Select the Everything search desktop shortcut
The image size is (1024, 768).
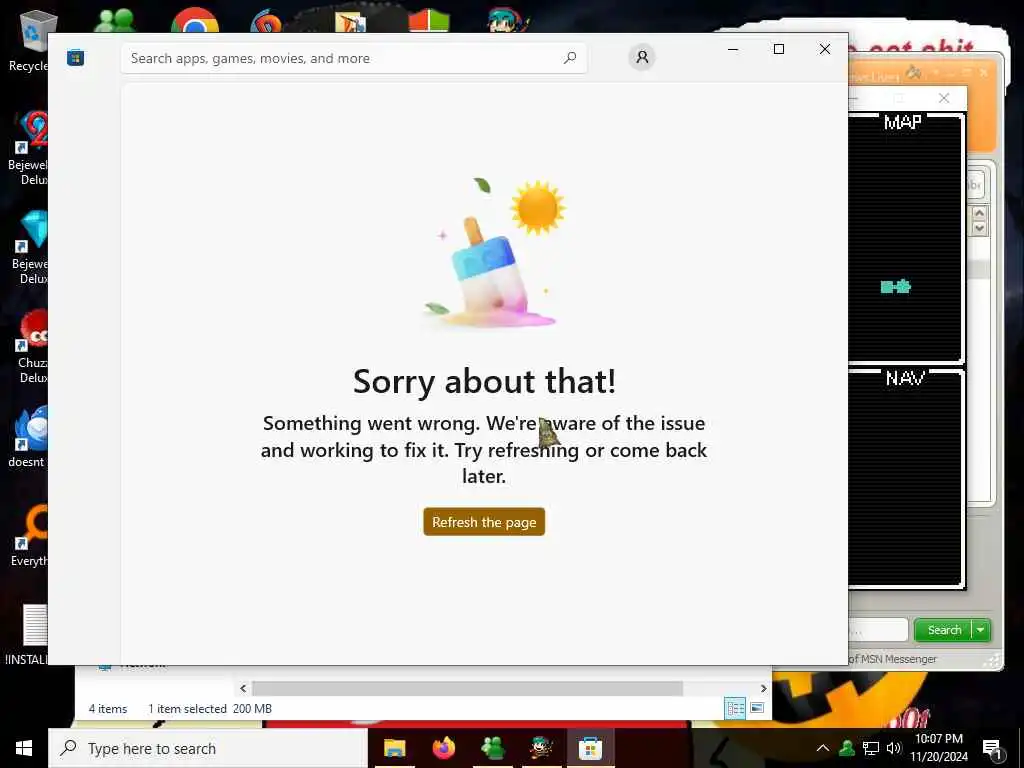[28, 536]
